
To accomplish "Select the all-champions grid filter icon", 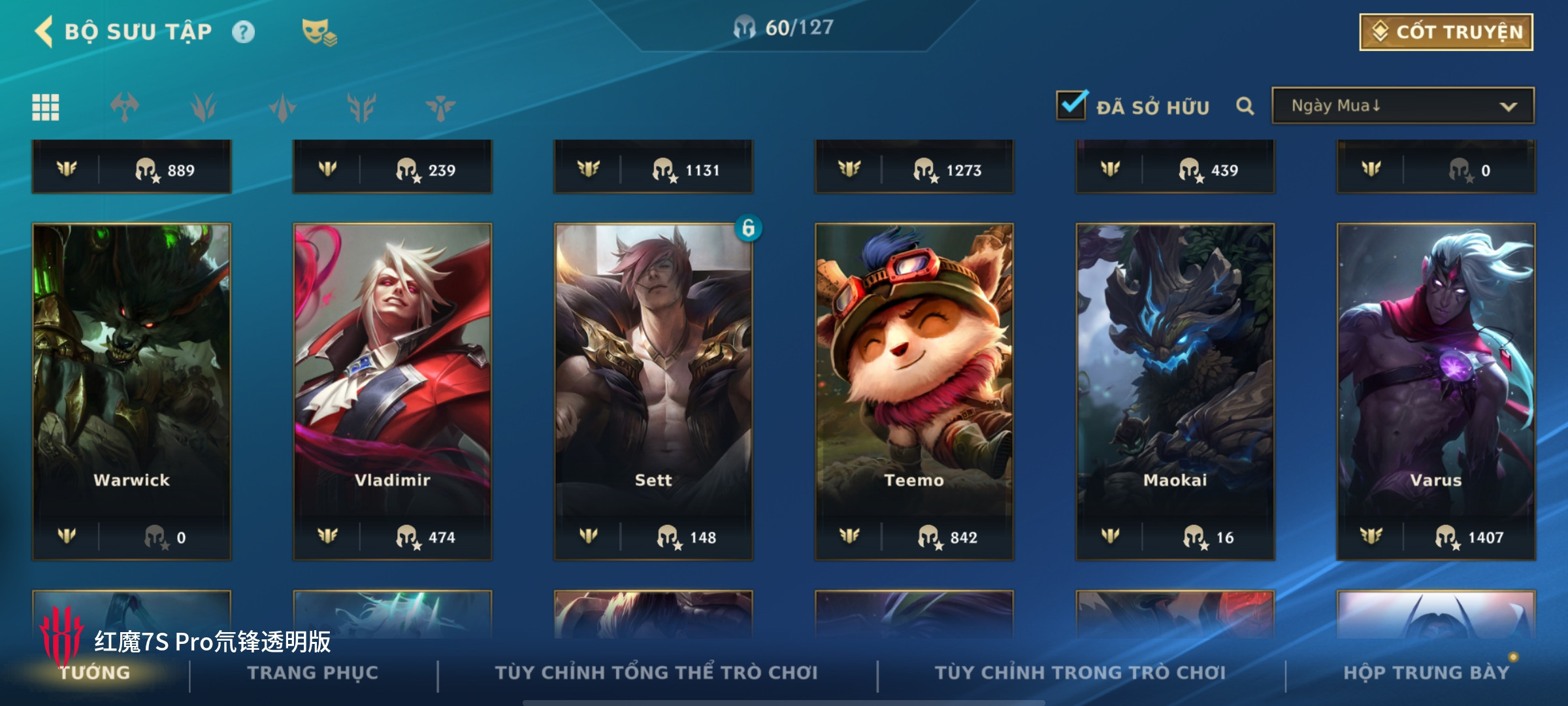I will 46,107.
